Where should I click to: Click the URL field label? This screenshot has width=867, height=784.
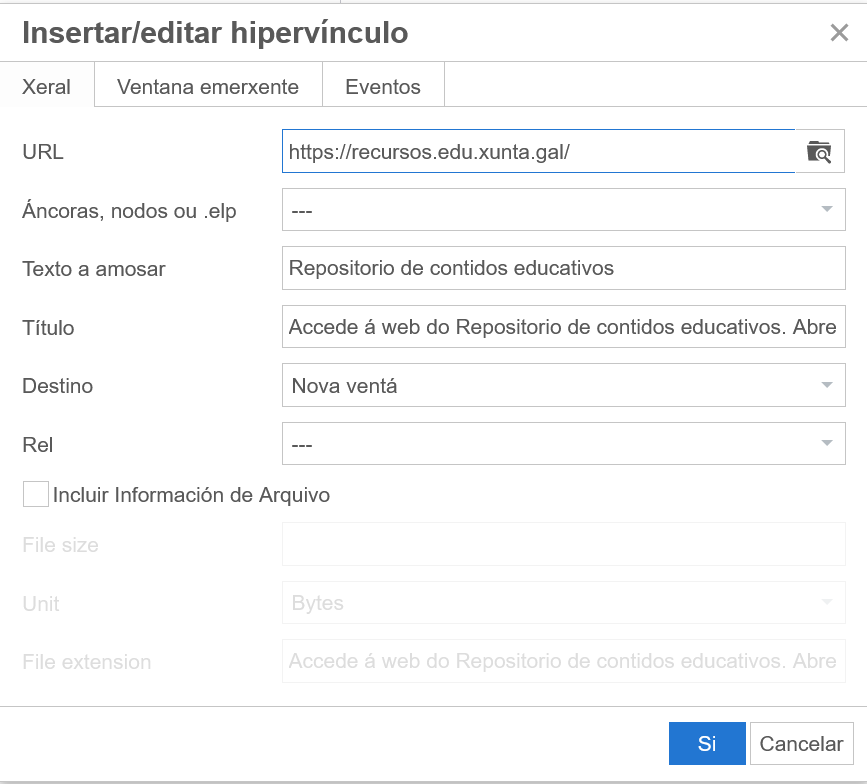[43, 152]
